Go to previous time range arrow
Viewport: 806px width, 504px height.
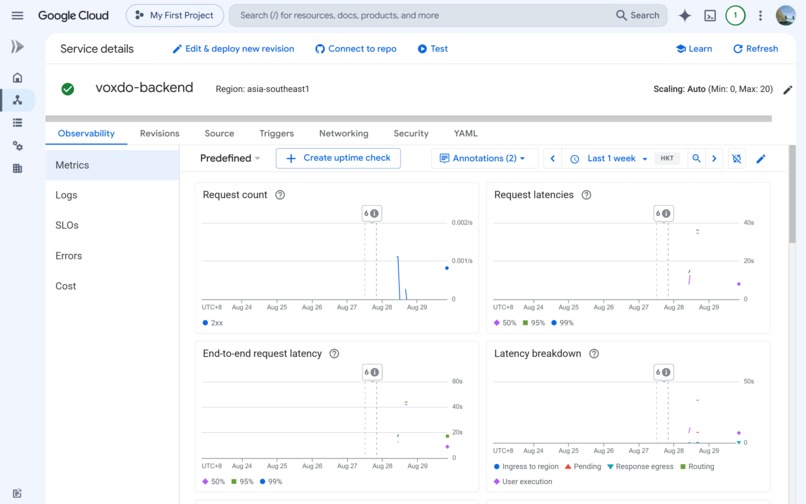[553, 158]
